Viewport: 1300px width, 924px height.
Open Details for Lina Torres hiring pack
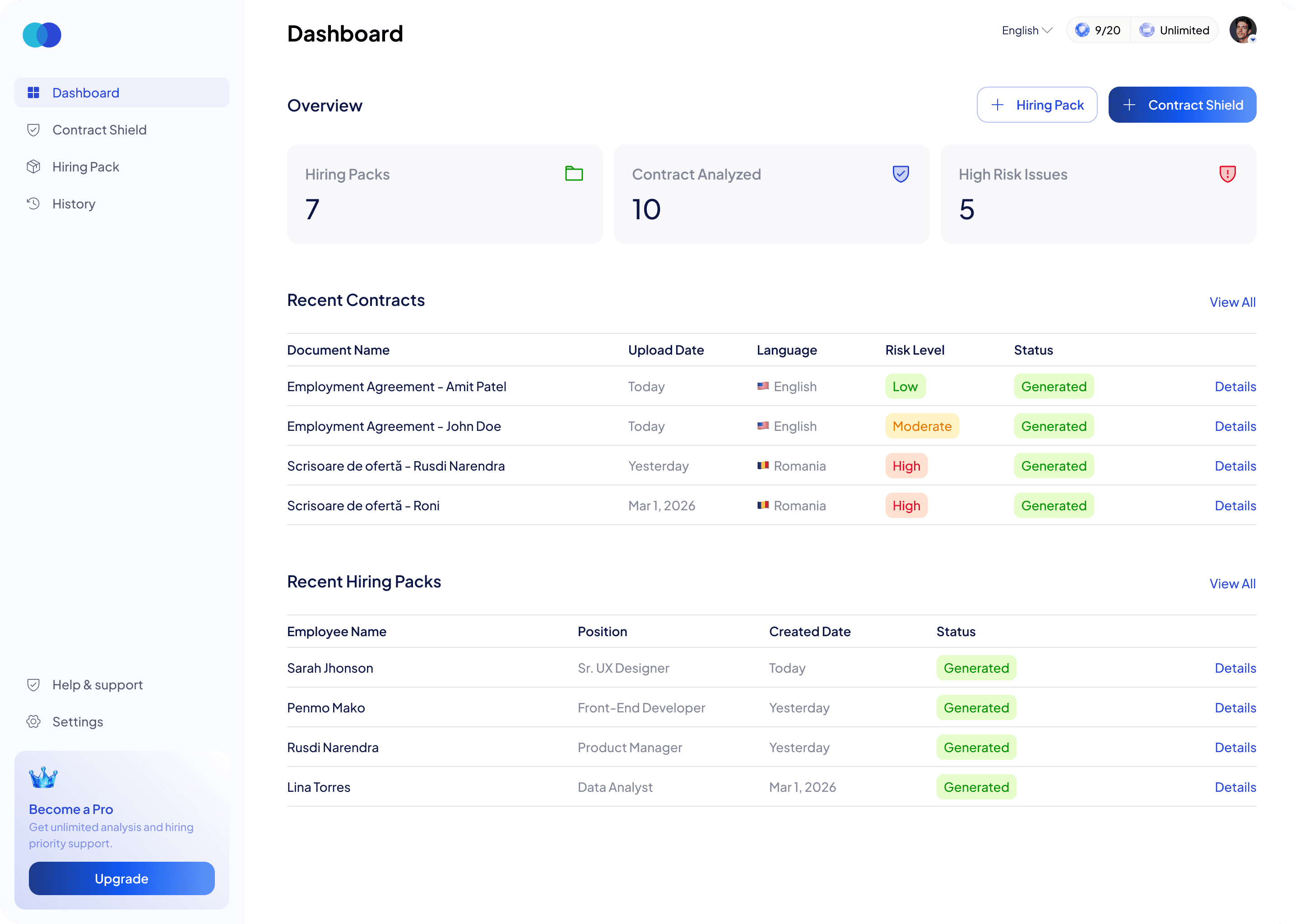1235,787
